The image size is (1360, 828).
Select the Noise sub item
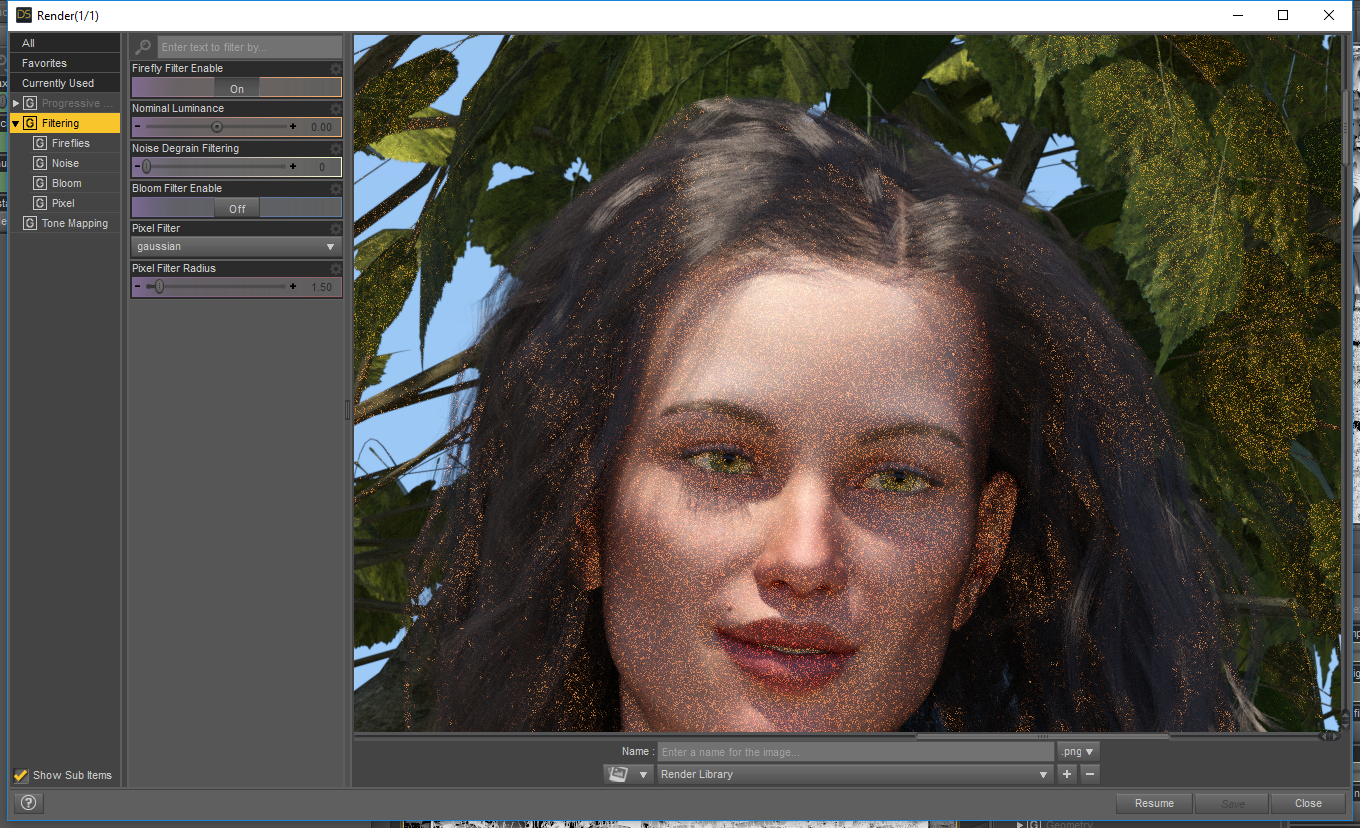tap(65, 163)
